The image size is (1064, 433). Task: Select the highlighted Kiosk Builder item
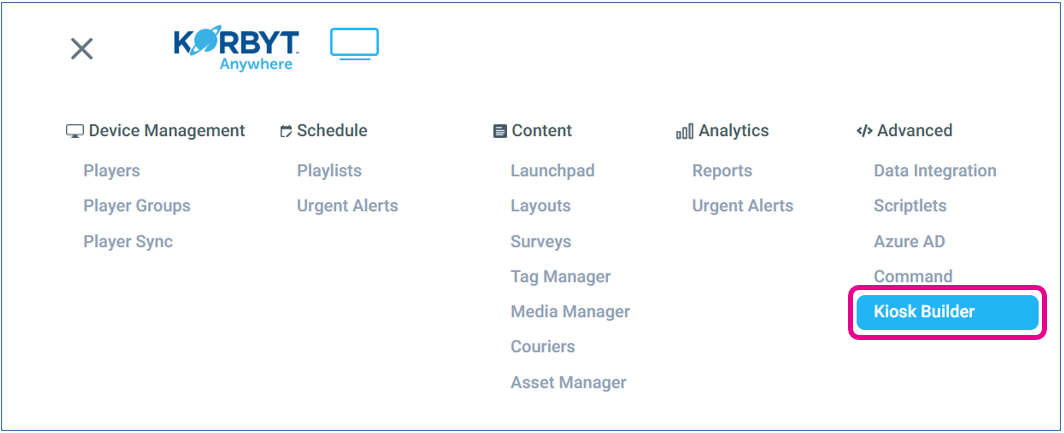point(946,312)
